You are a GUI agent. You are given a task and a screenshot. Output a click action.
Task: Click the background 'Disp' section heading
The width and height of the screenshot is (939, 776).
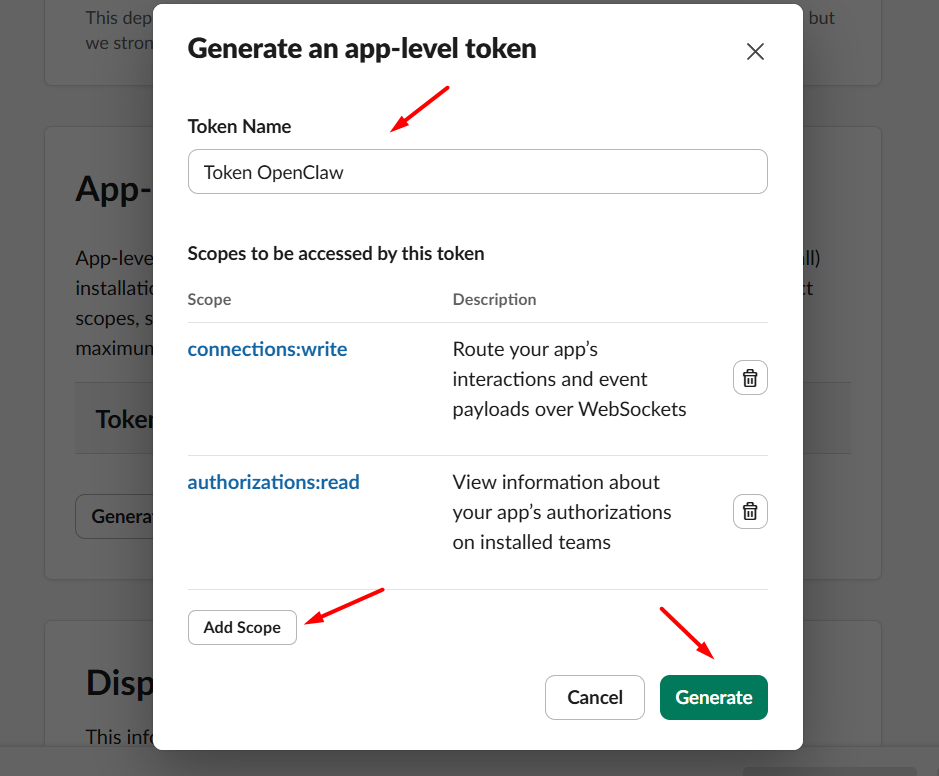pos(118,682)
